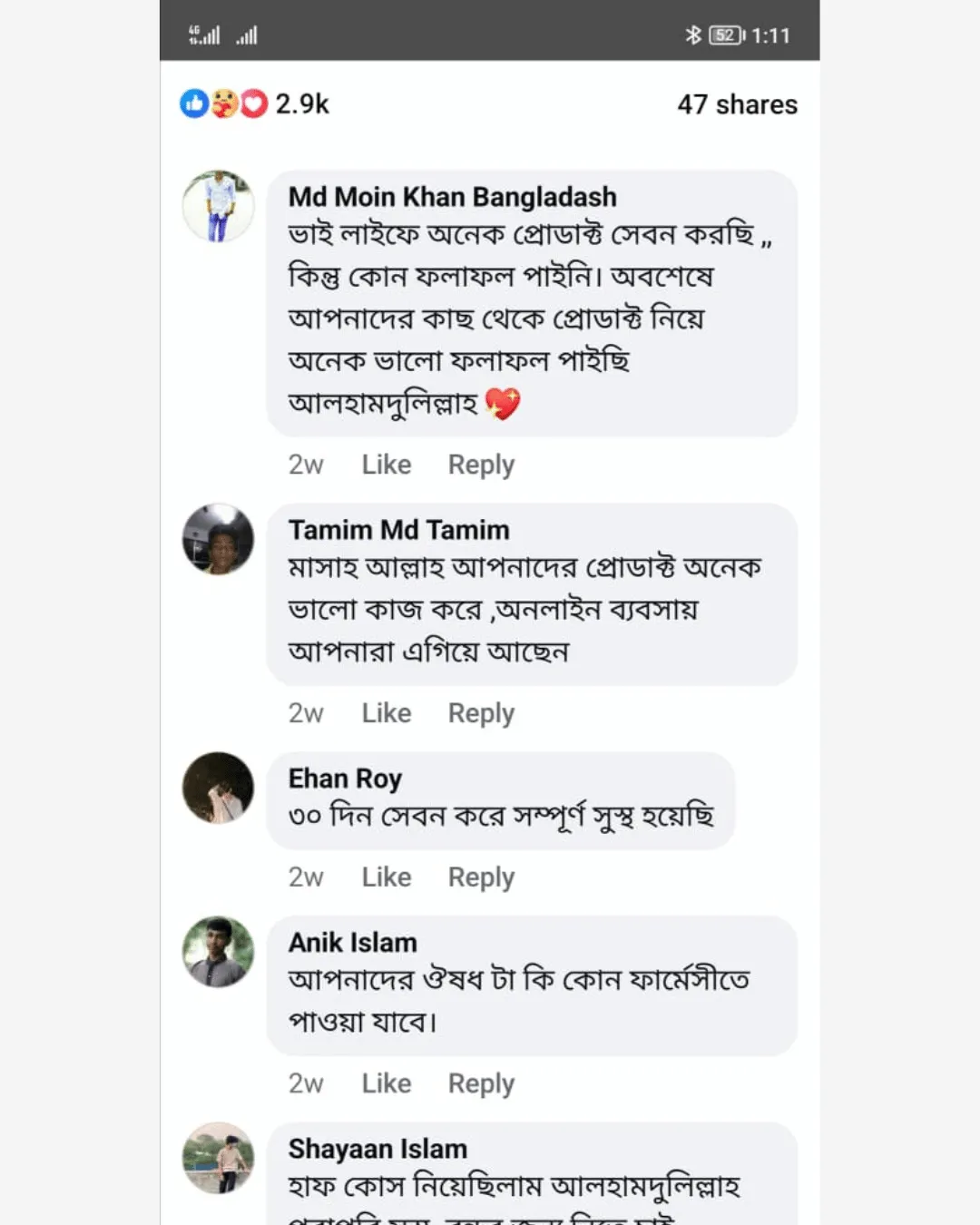This screenshot has width=980, height=1225.
Task: Tap the Bluetooth status icon
Action: 693,35
